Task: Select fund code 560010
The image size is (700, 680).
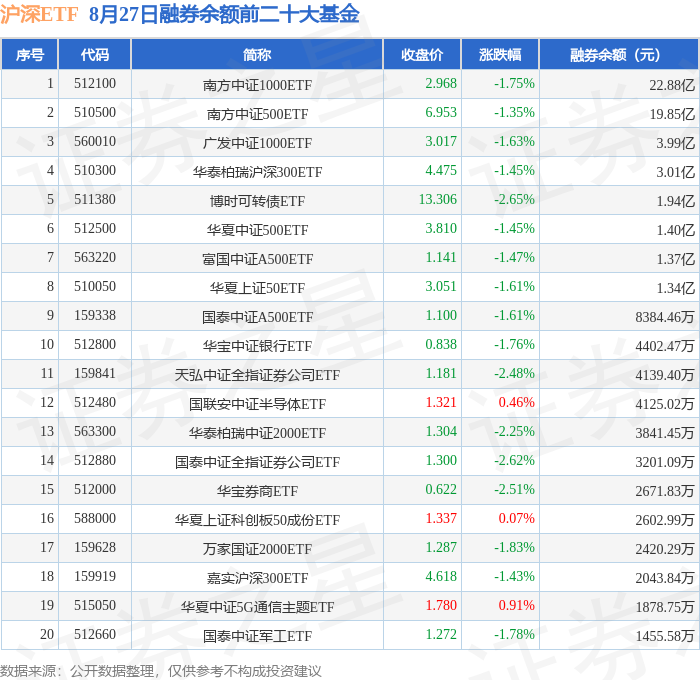Action: 95,142
